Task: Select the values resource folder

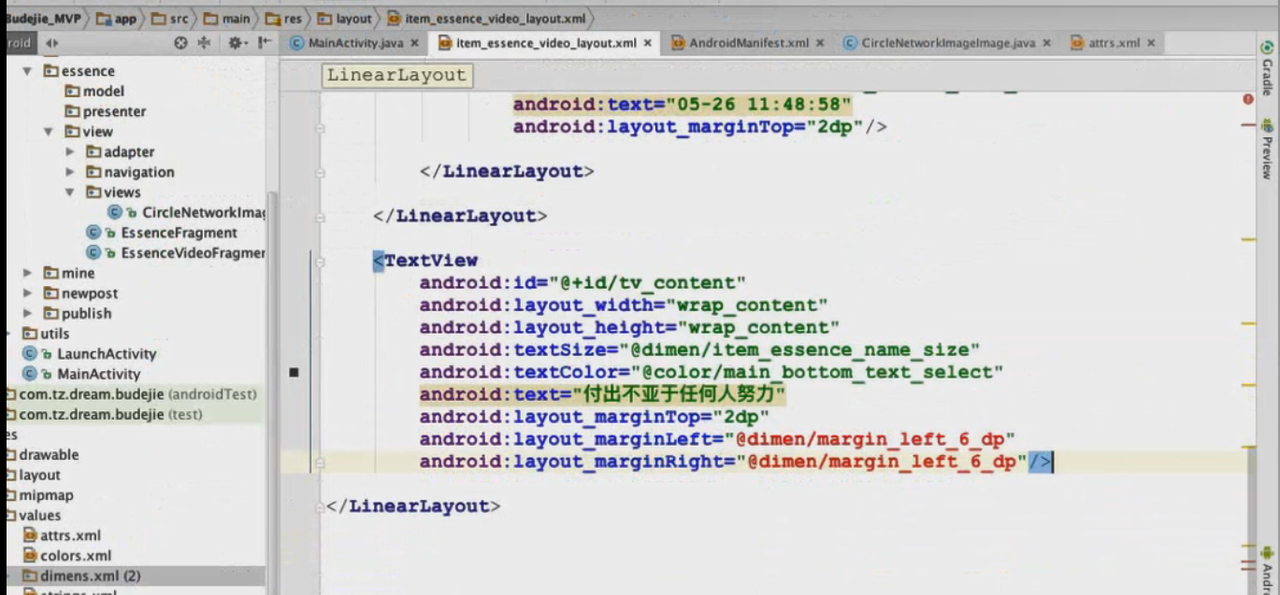Action: pyautogui.click(x=40, y=515)
